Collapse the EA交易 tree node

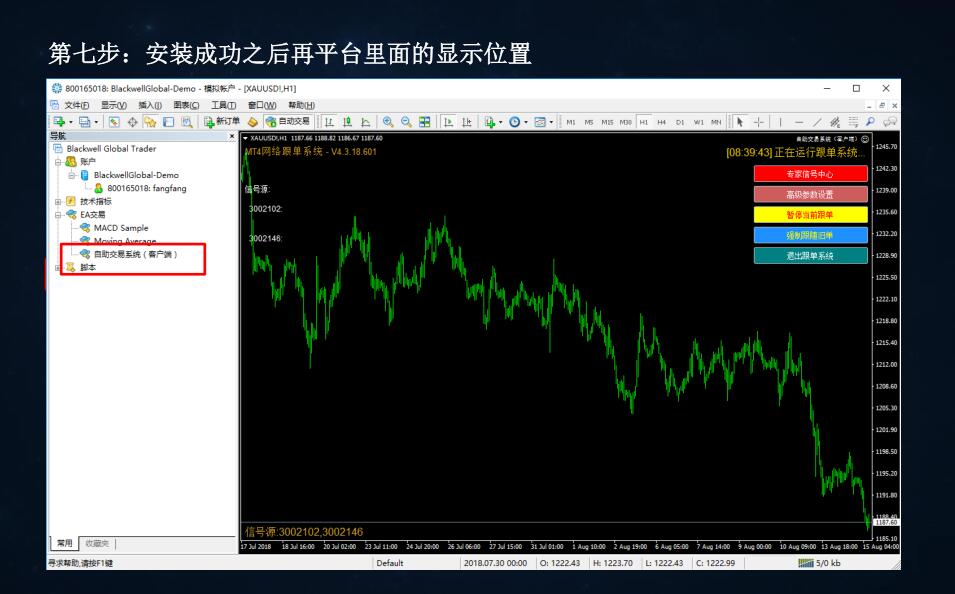[x=57, y=214]
